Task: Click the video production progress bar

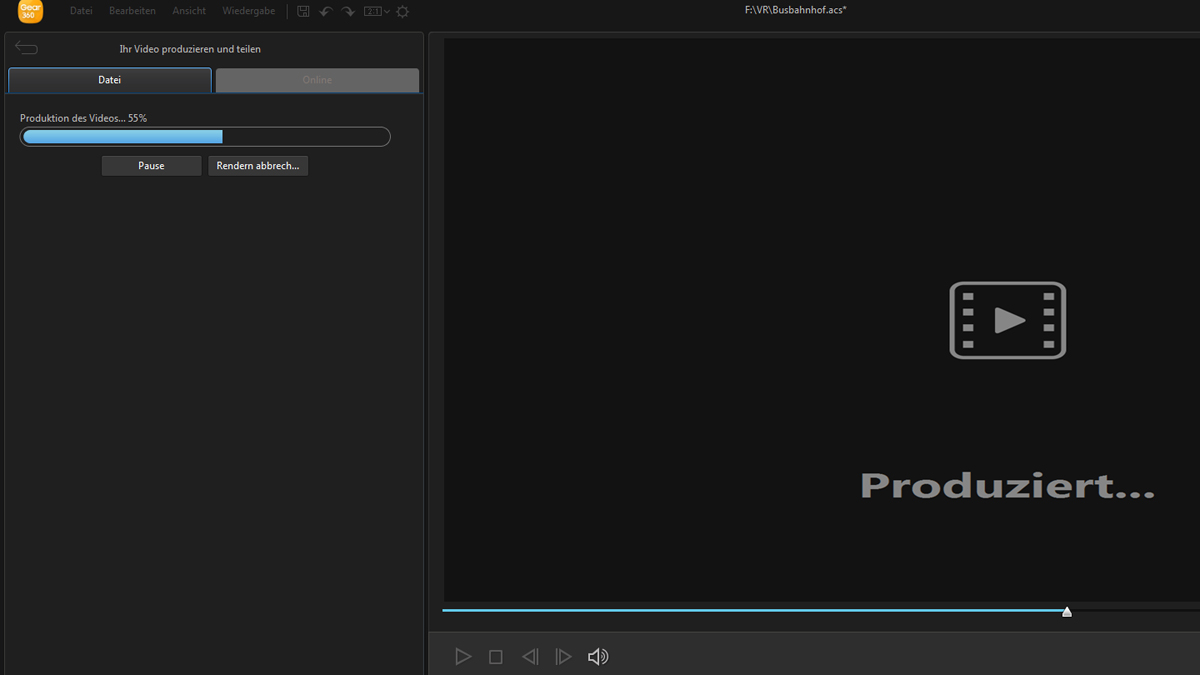Action: (205, 137)
